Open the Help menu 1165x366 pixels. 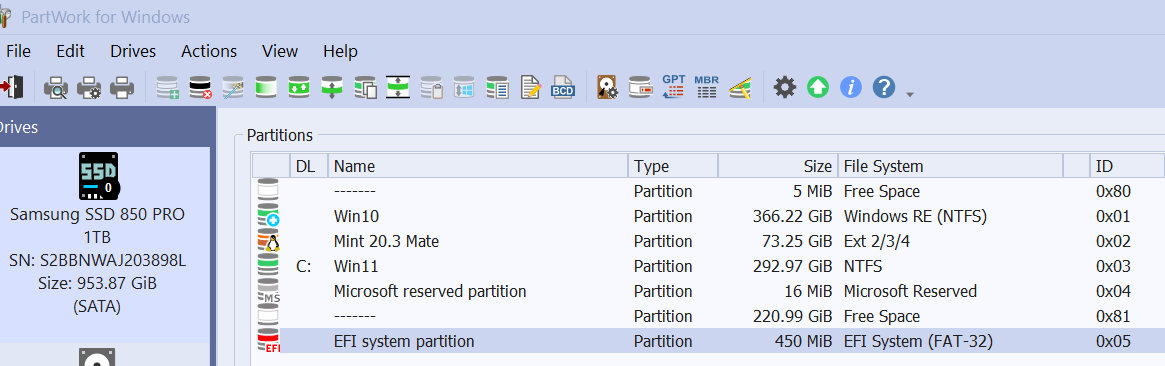click(340, 51)
